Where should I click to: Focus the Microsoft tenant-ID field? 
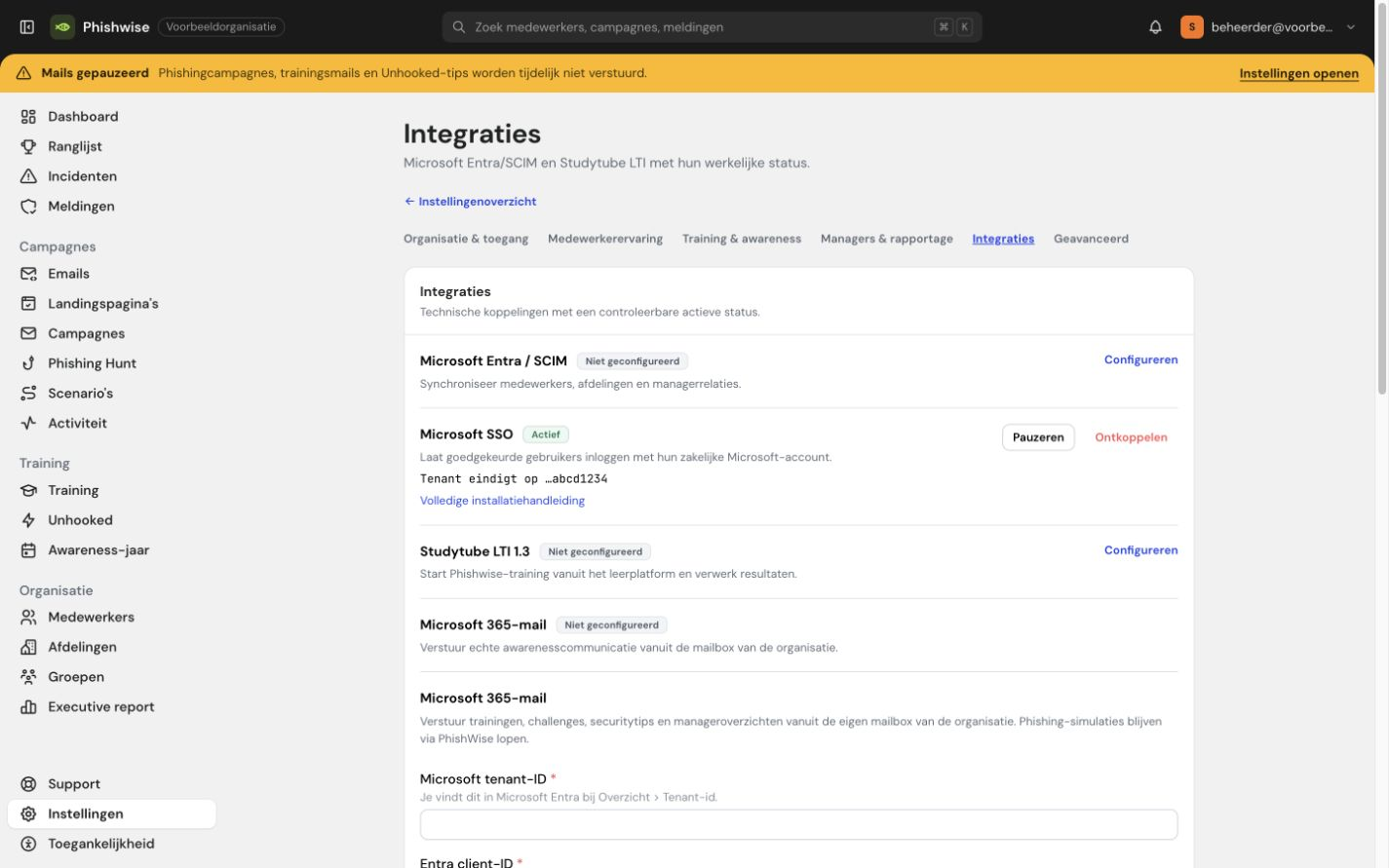point(798,824)
